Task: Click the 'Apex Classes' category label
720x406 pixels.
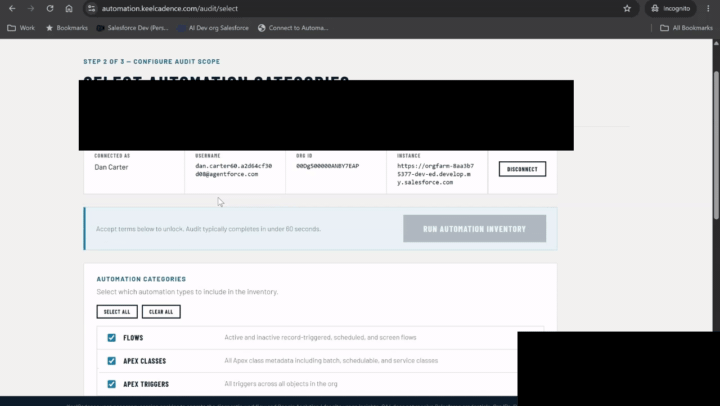Action: [x=145, y=361]
